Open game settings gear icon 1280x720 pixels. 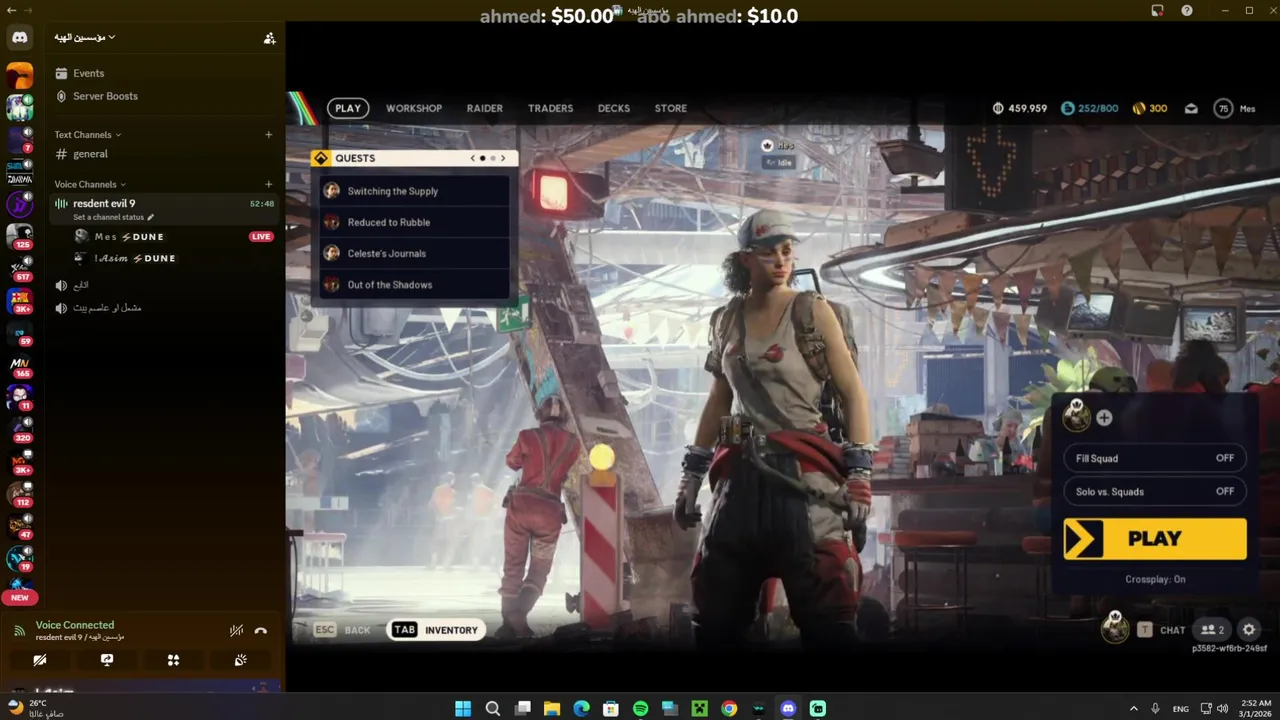pos(1249,630)
